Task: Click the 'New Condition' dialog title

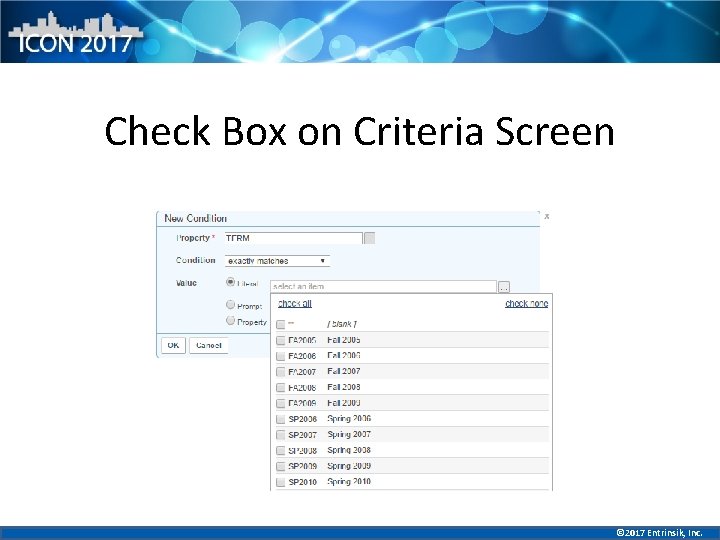Action: [196, 219]
